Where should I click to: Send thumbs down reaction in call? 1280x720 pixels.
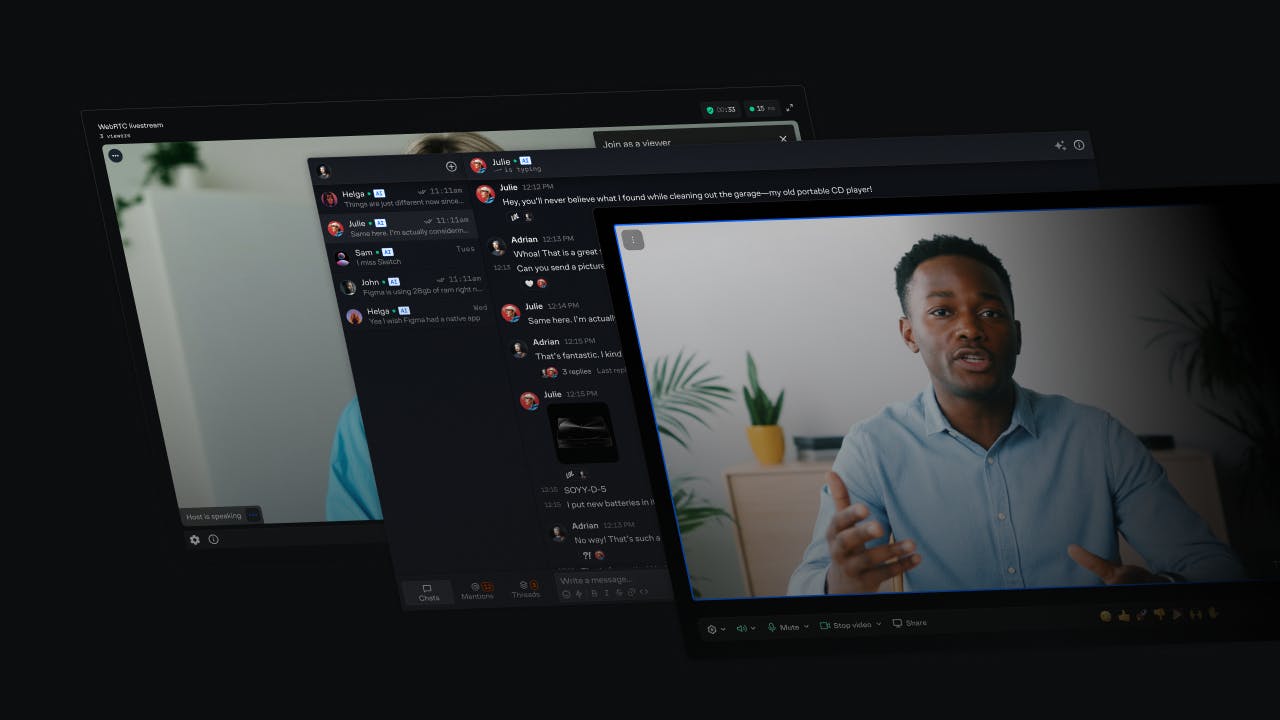(x=1159, y=615)
